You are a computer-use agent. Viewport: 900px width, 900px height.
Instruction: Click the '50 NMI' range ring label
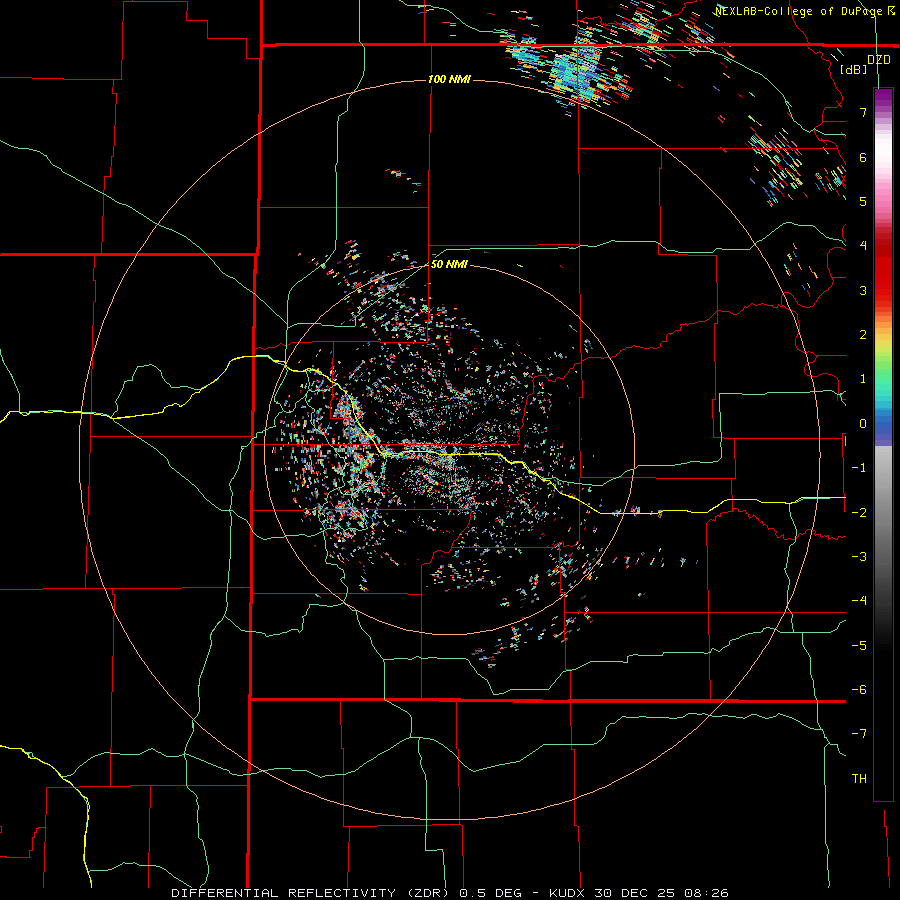click(449, 264)
